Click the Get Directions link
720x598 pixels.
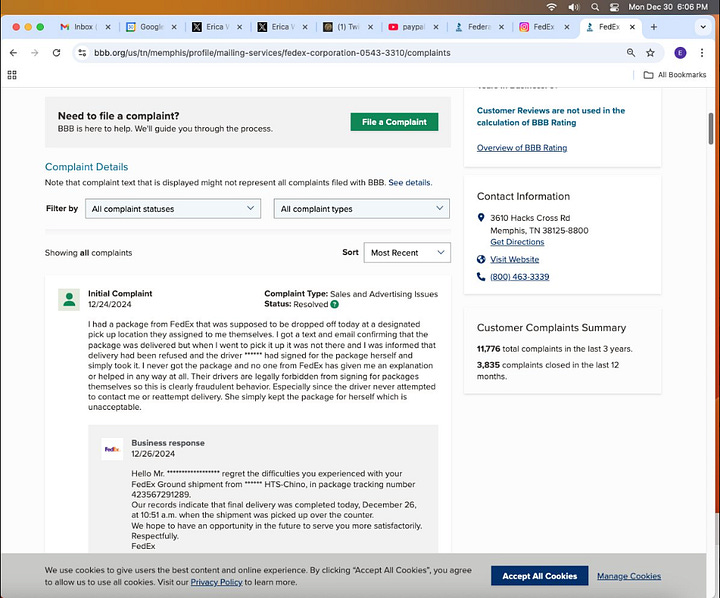tap(517, 242)
